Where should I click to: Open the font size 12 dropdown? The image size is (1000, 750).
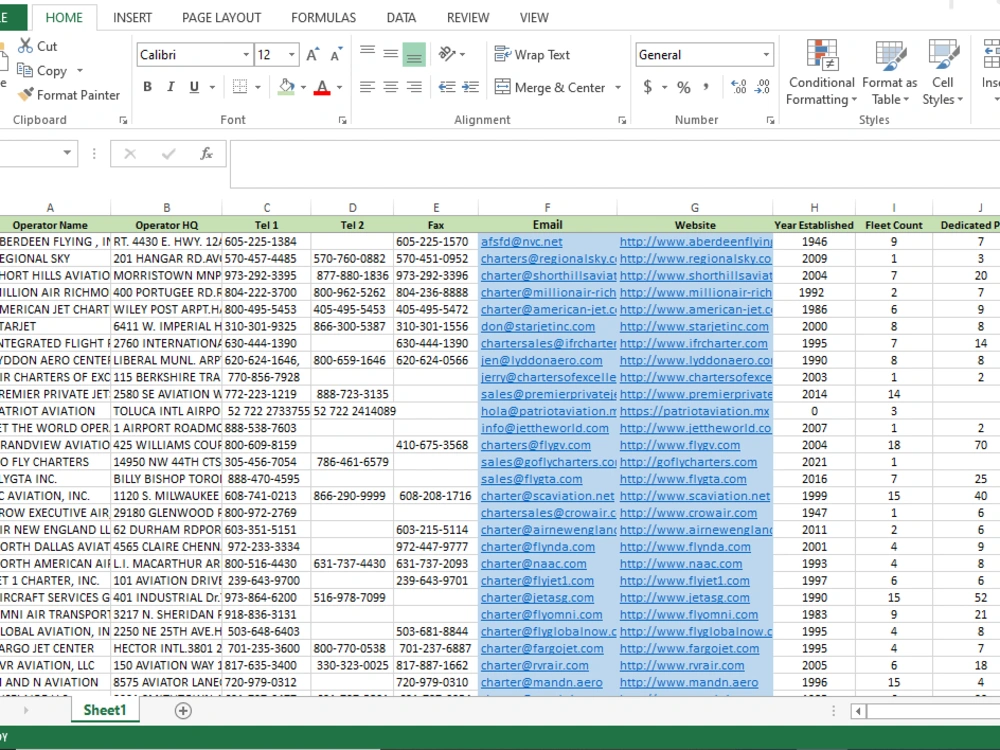coord(291,55)
